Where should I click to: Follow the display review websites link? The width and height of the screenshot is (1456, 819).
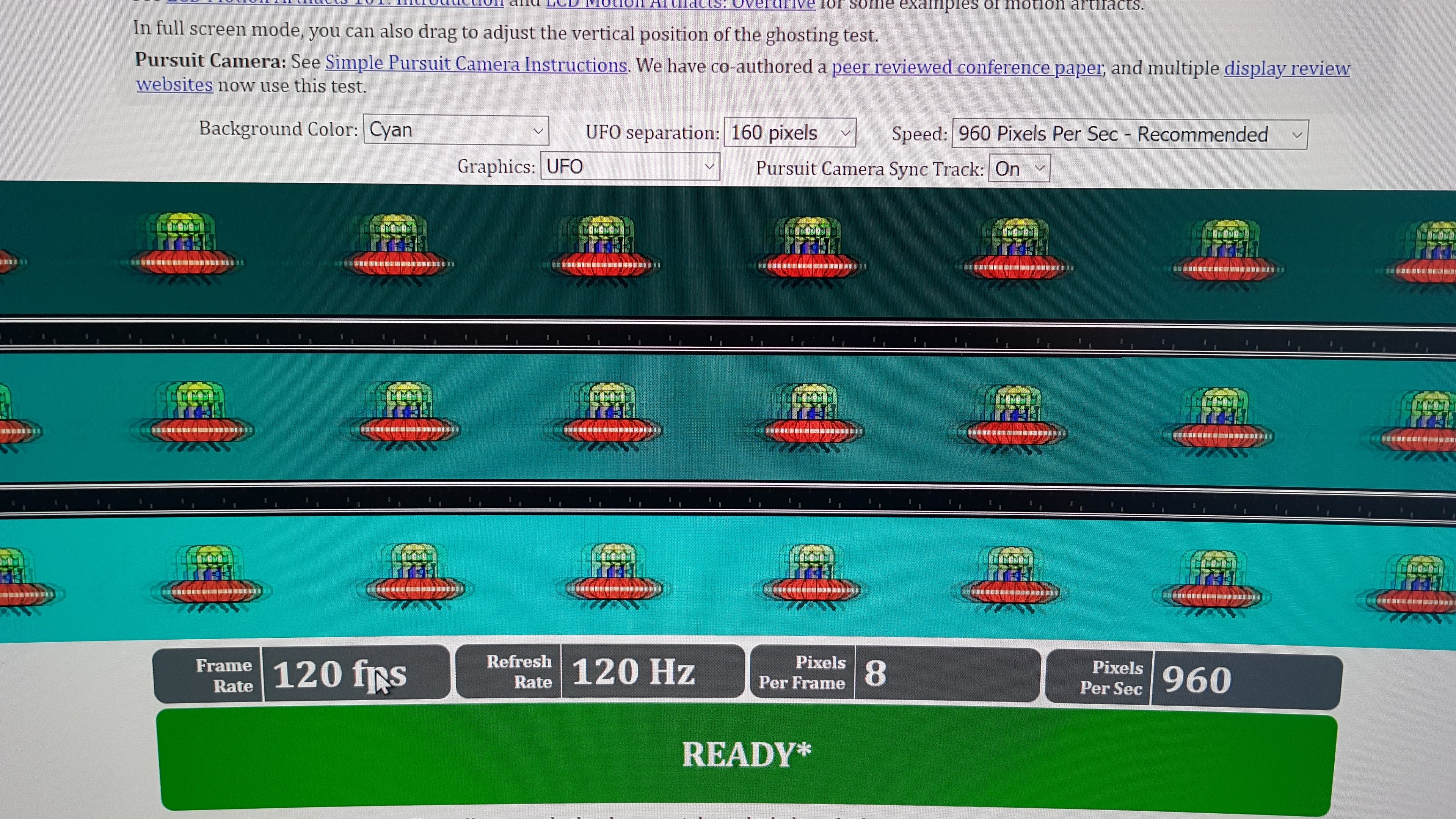coord(1287,68)
